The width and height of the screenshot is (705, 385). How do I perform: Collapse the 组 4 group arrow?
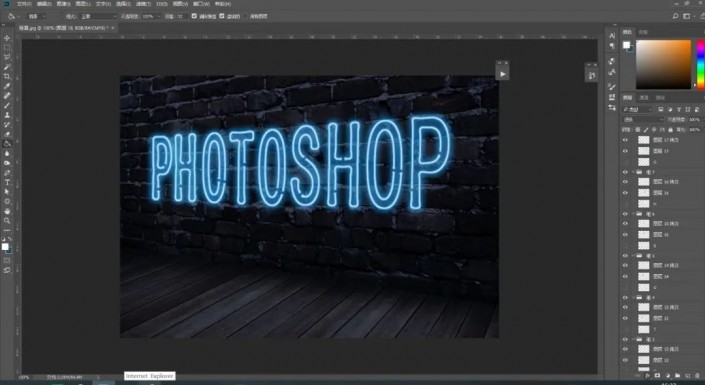[x=634, y=297]
